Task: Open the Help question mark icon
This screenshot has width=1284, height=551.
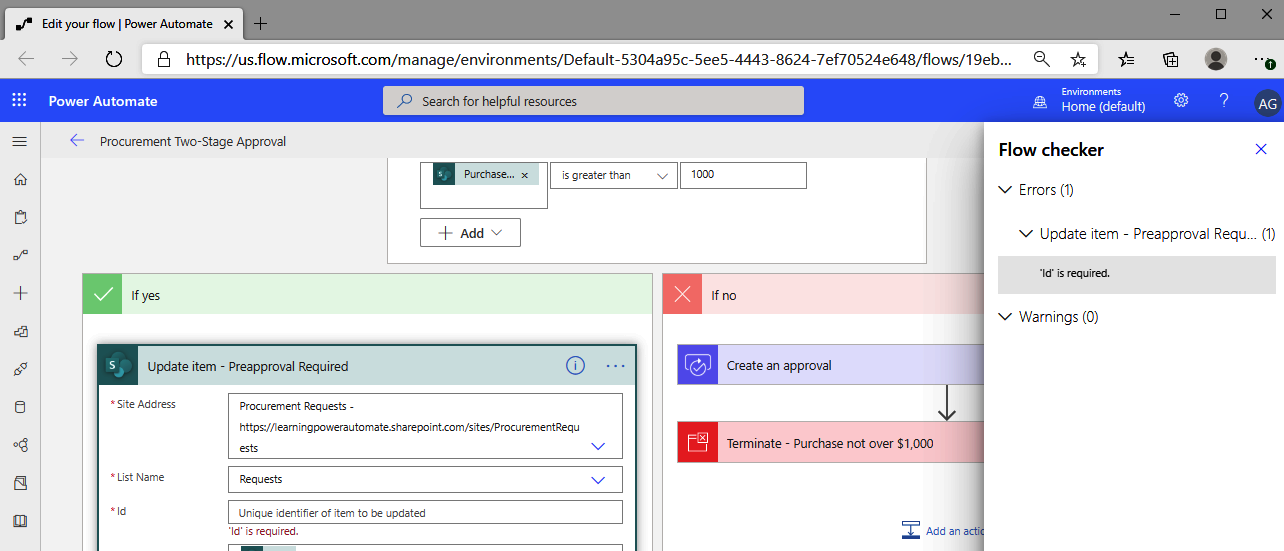Action: point(1224,100)
